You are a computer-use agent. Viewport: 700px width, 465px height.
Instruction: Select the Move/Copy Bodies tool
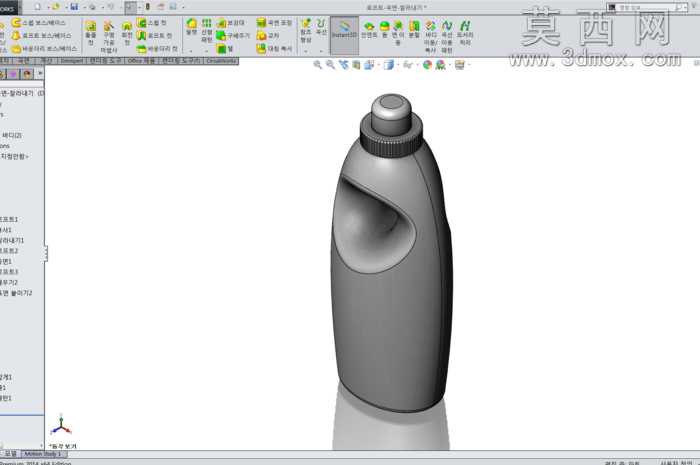pos(430,36)
